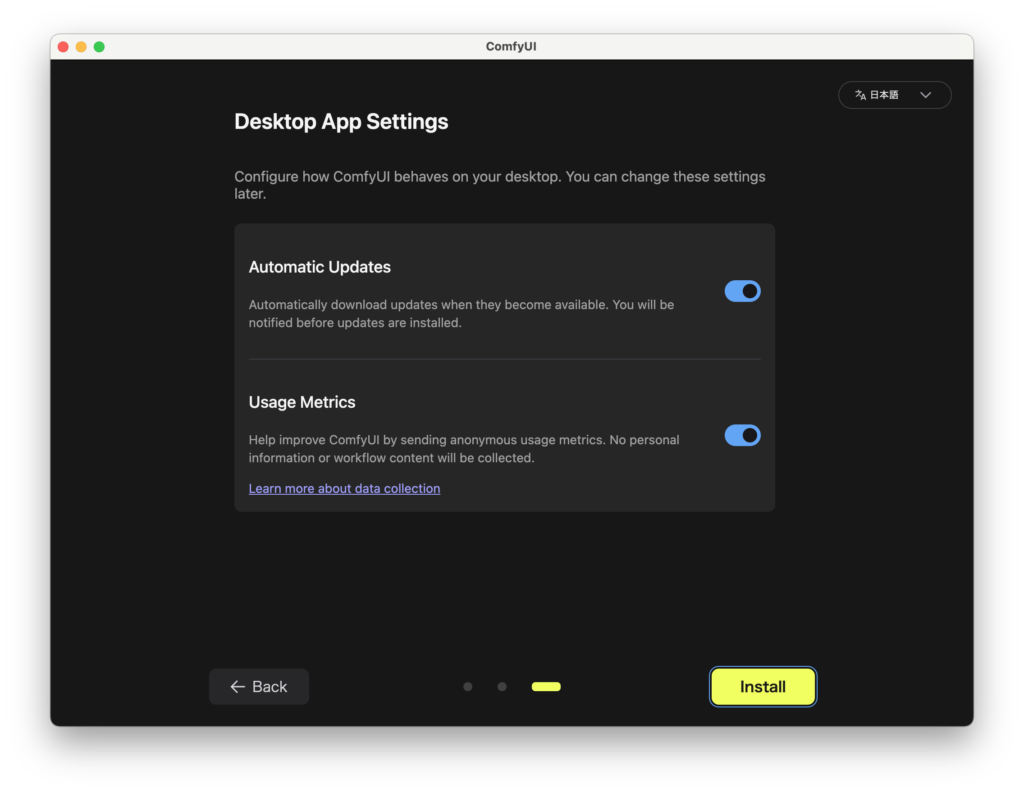The width and height of the screenshot is (1024, 793).
Task: Click the translate icon in the language selector
Action: click(x=860, y=95)
